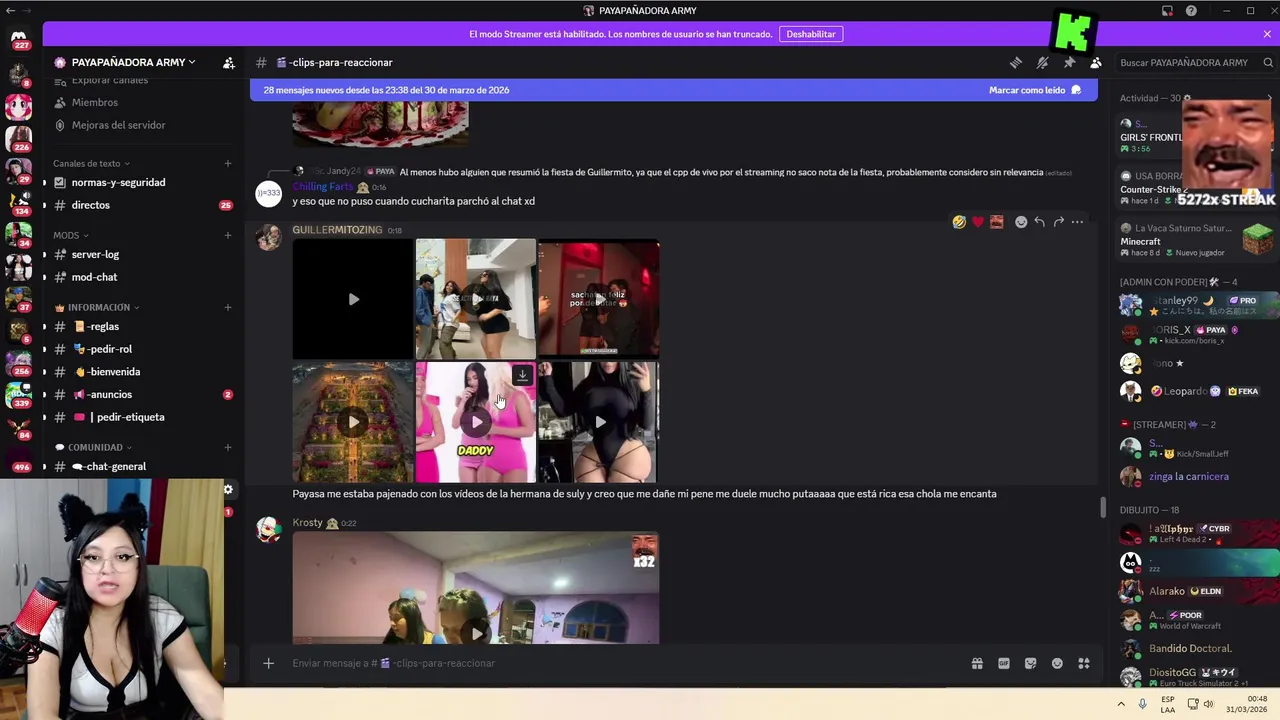Open the emoji picker in message bar

[1057, 663]
